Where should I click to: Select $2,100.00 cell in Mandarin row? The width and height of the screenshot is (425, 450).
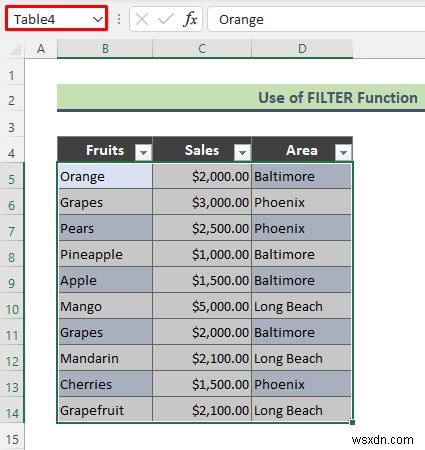click(202, 358)
